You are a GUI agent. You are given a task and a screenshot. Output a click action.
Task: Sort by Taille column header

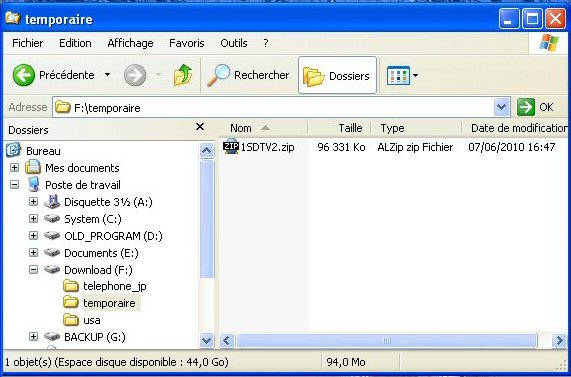[339, 128]
